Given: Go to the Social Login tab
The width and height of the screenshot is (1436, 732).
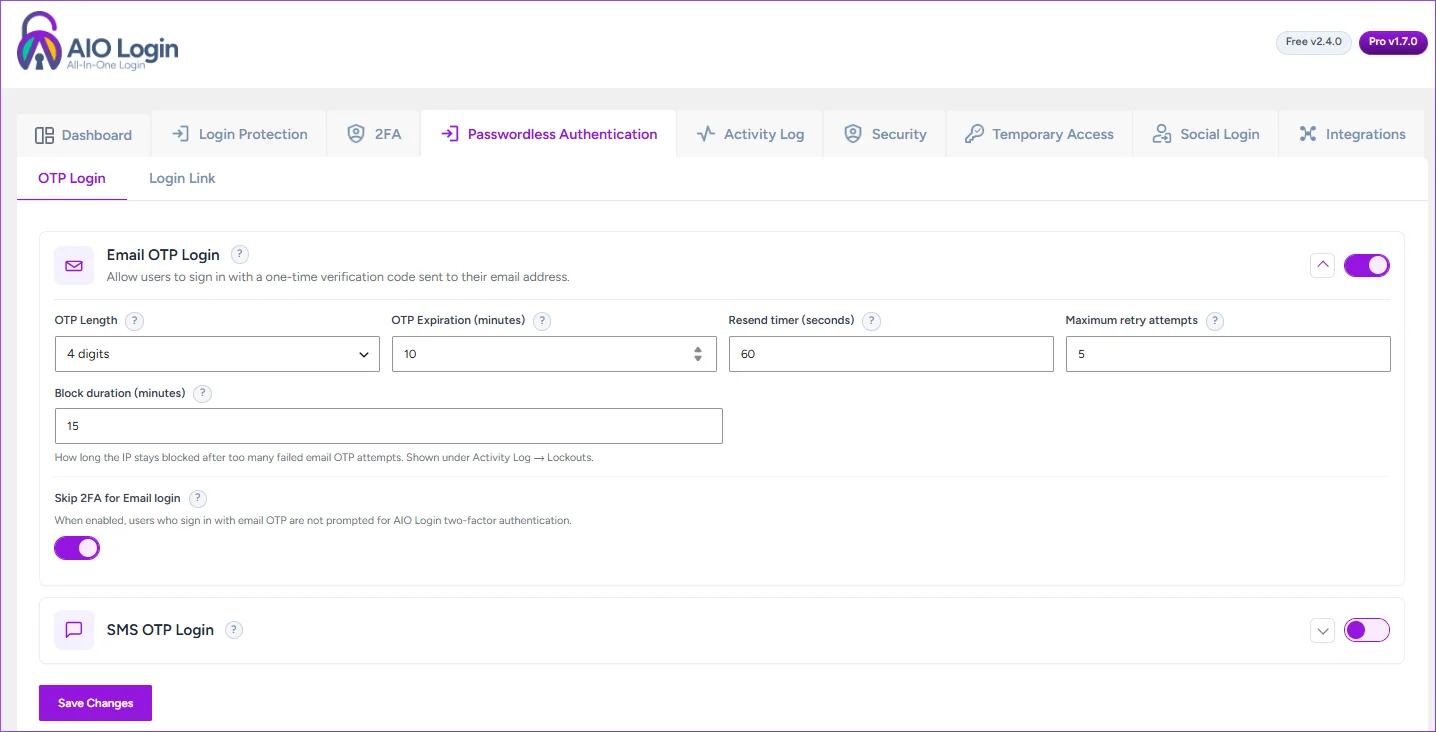Looking at the screenshot, I should pyautogui.click(x=1206, y=134).
